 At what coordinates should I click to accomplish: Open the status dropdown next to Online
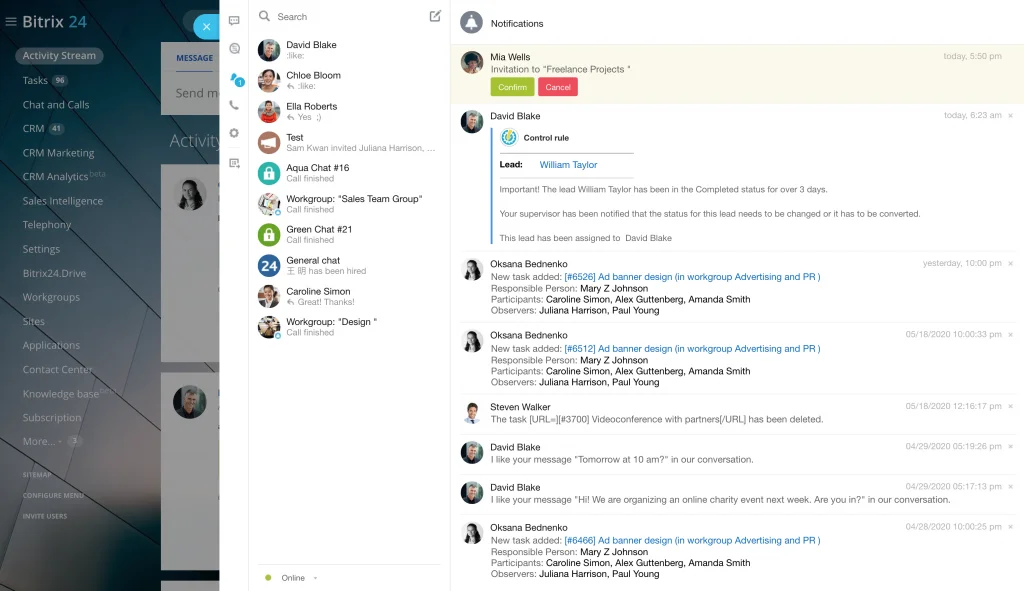tap(315, 578)
